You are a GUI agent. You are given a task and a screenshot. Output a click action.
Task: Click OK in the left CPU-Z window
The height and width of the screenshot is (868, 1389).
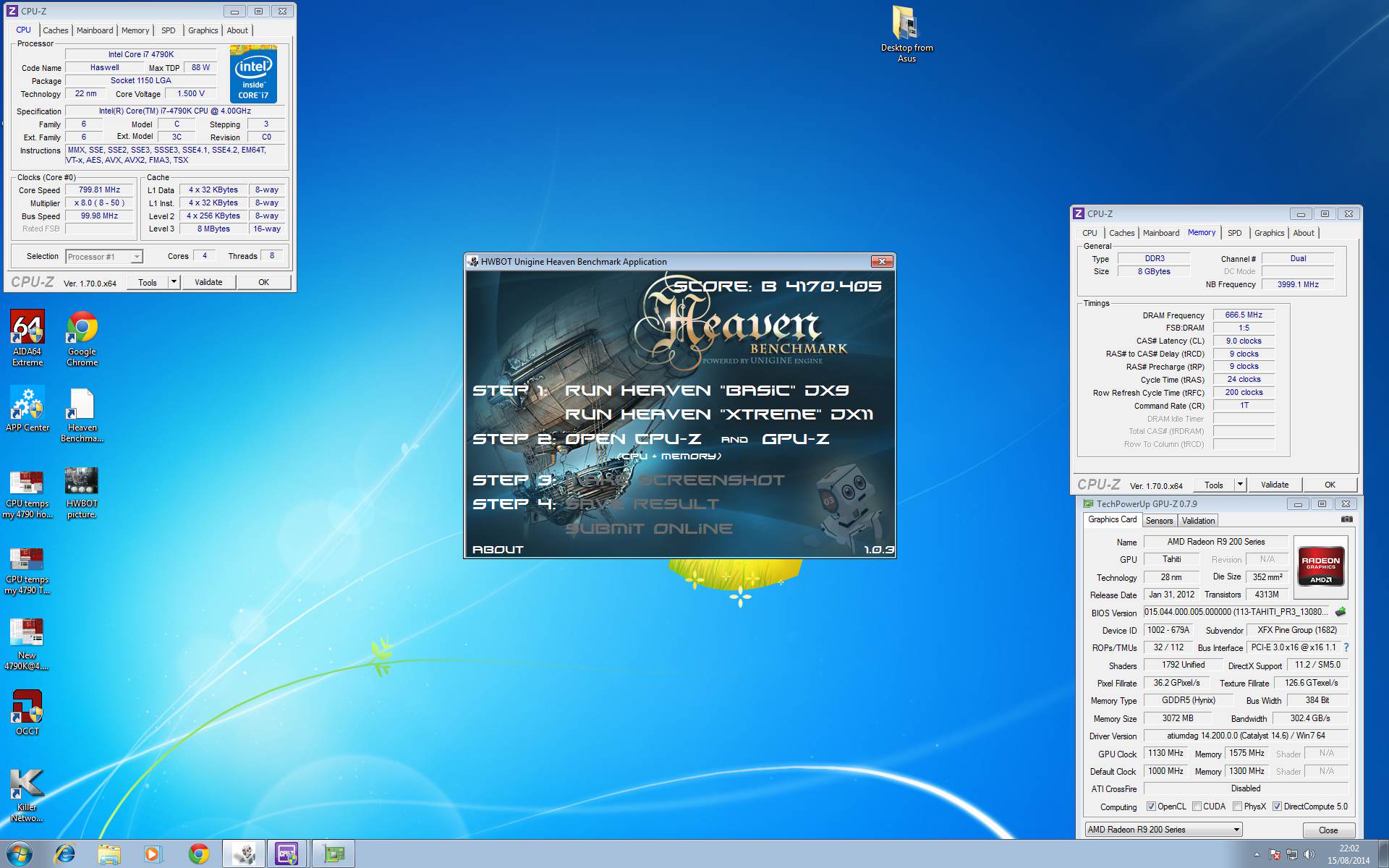[263, 282]
